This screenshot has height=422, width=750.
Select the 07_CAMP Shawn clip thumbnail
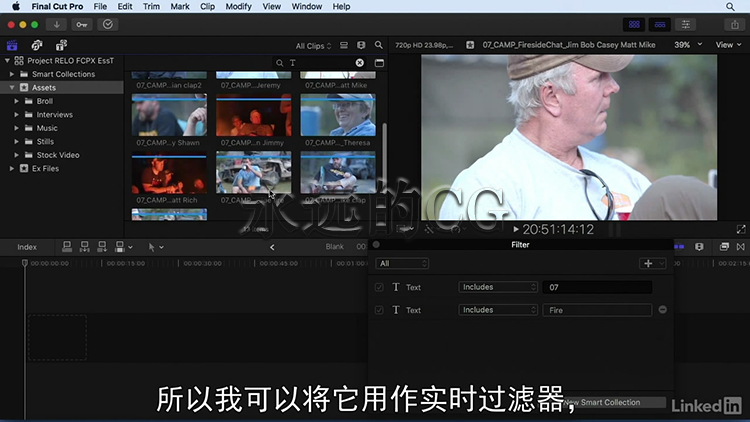[x=169, y=115]
